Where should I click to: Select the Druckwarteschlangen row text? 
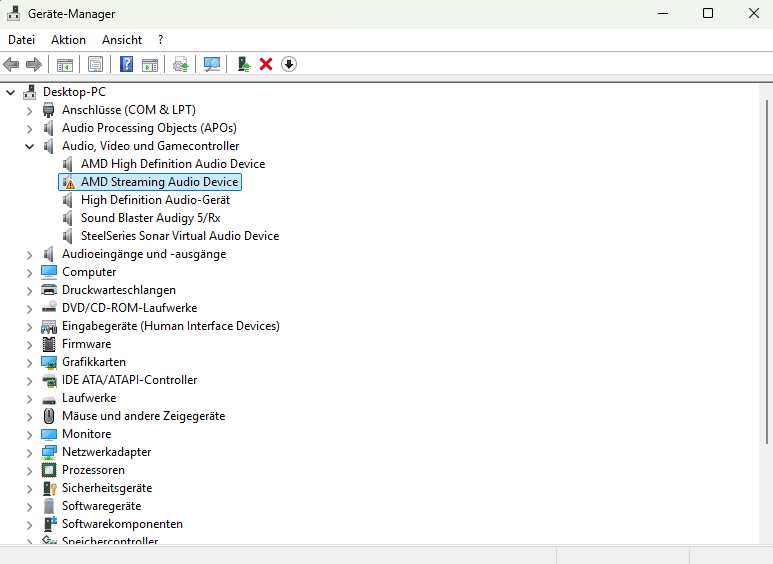click(x=119, y=290)
